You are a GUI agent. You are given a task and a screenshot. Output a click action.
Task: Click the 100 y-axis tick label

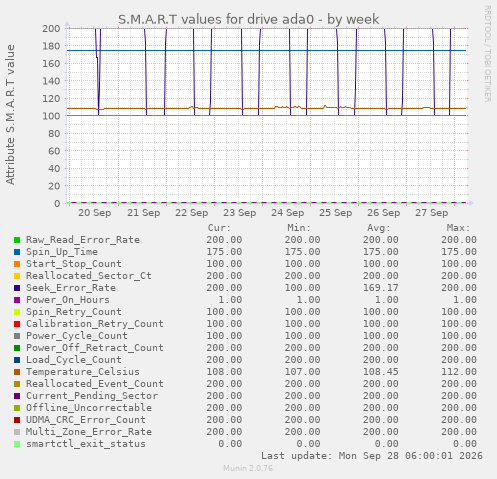(51, 116)
